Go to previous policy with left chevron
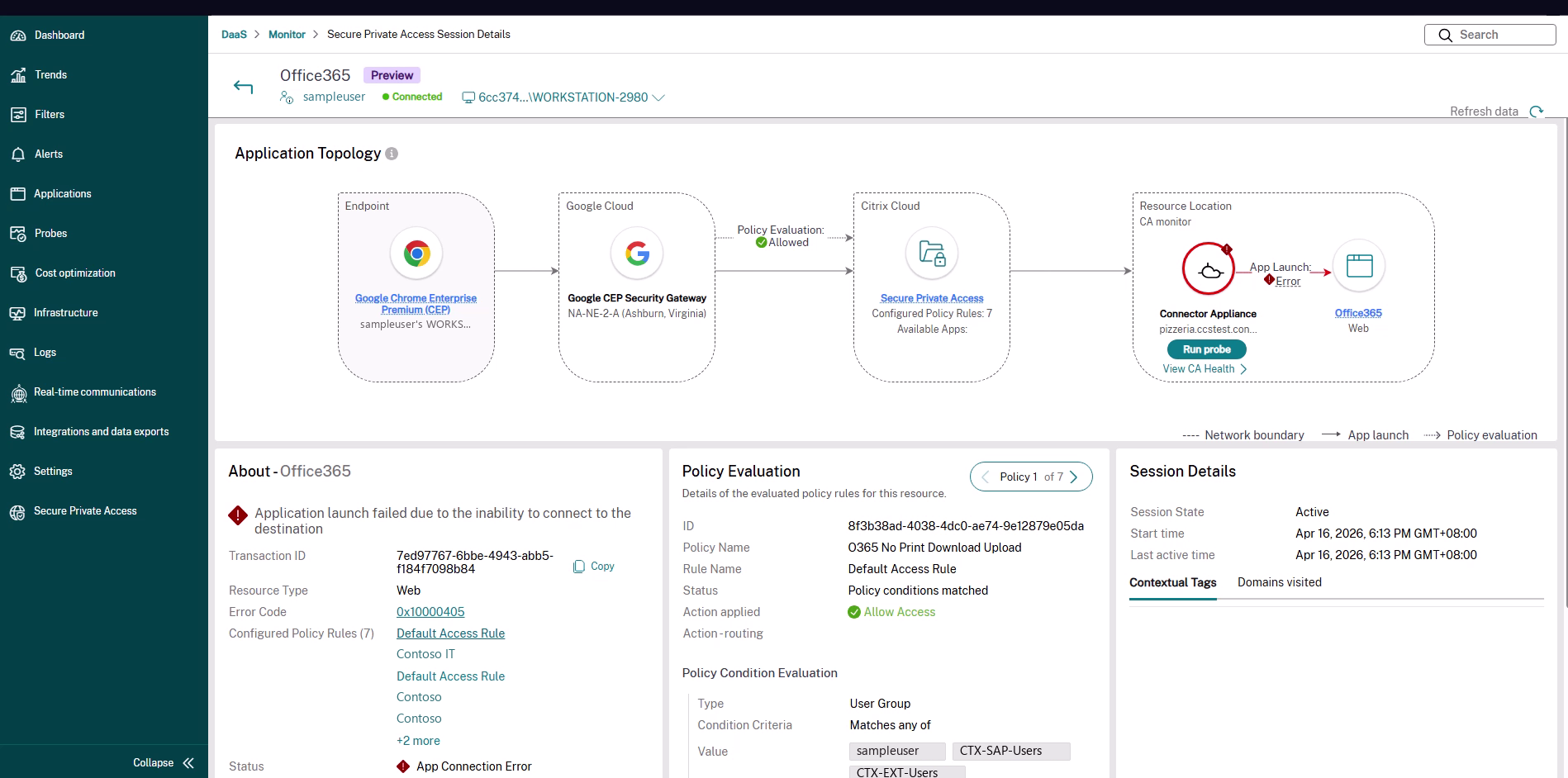Image resolution: width=1568 pixels, height=778 pixels. [985, 477]
